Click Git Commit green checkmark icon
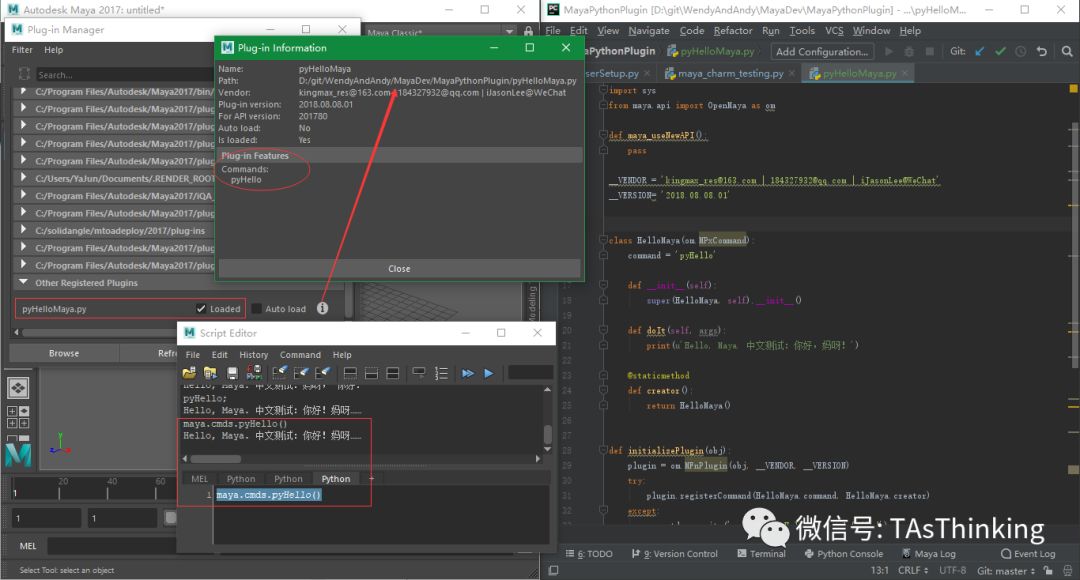This screenshot has width=1080, height=580. [1000, 52]
